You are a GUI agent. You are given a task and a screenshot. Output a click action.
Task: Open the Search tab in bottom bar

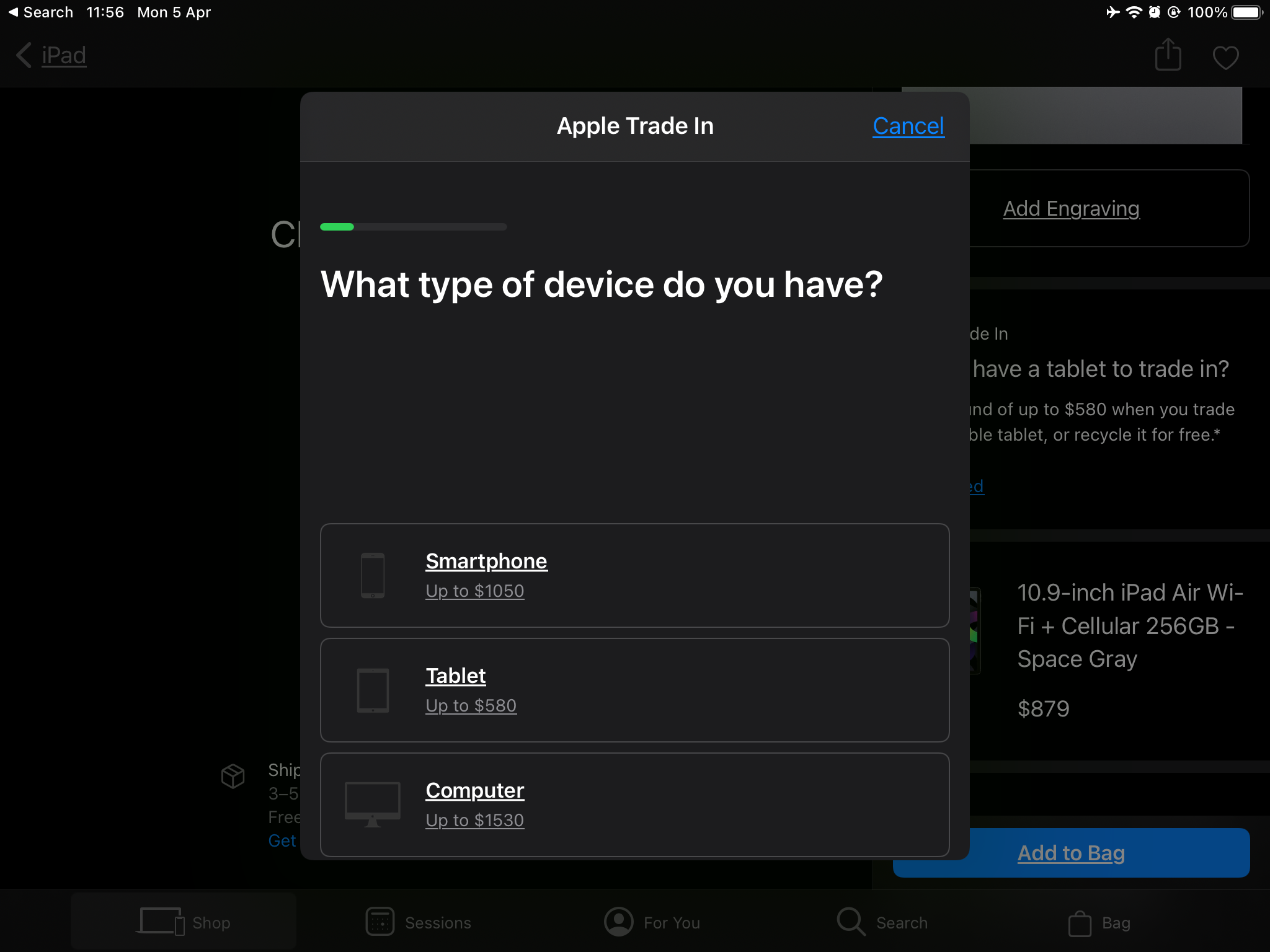(x=882, y=922)
